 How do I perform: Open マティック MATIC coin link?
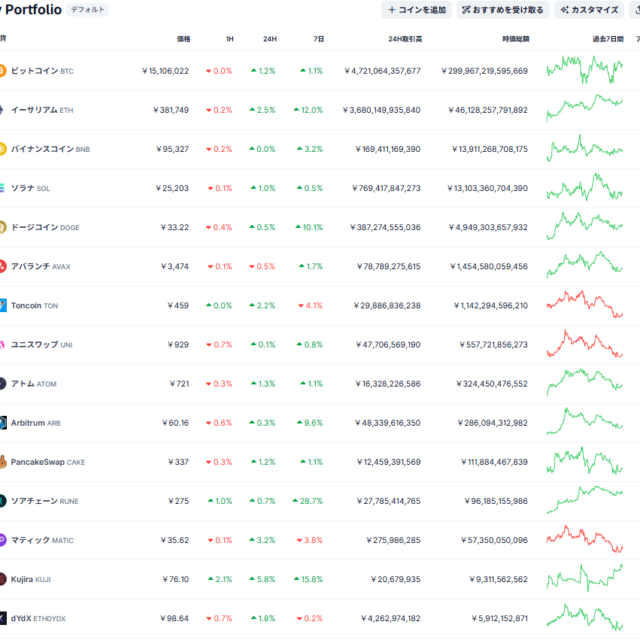(42, 540)
